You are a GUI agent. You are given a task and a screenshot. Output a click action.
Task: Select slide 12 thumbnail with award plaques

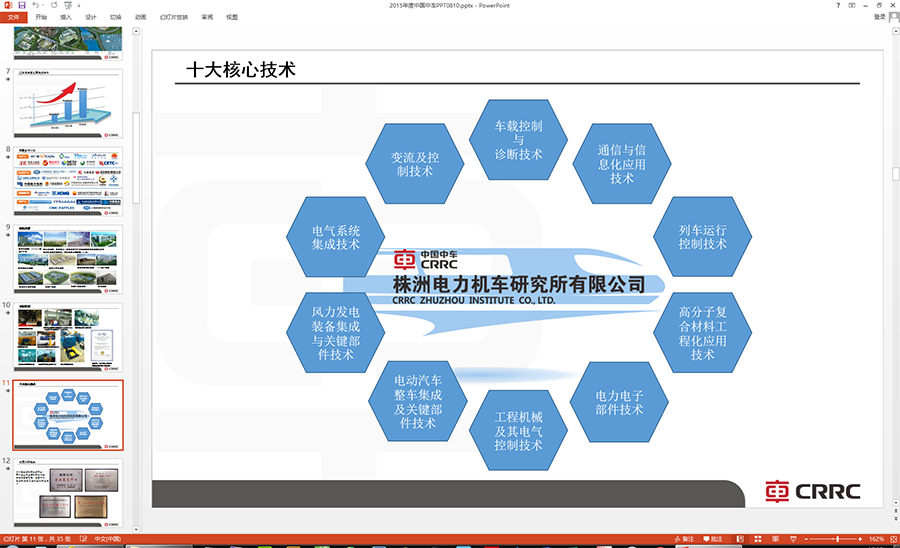coord(68,493)
